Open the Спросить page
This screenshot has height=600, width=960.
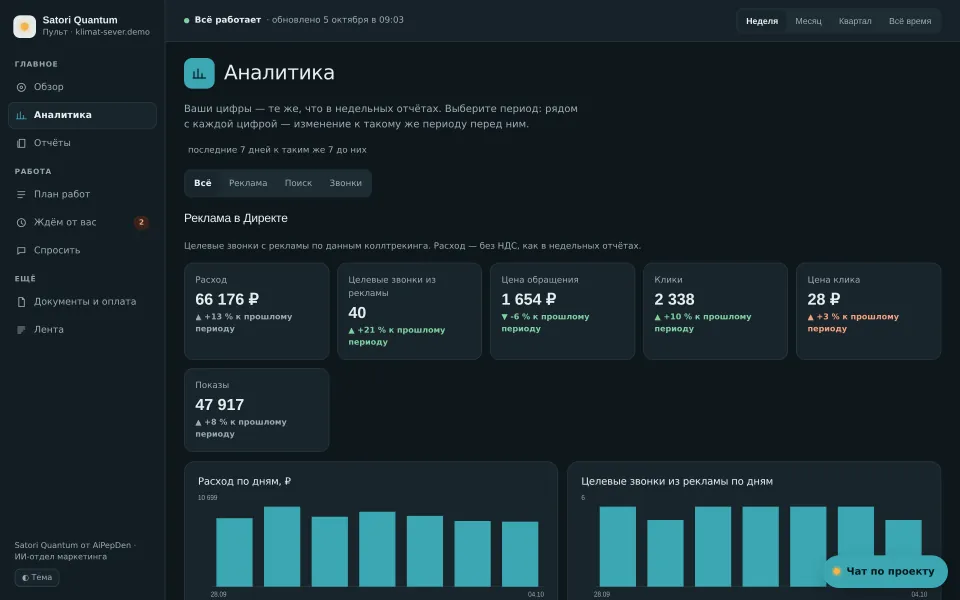pyautogui.click(x=82, y=250)
